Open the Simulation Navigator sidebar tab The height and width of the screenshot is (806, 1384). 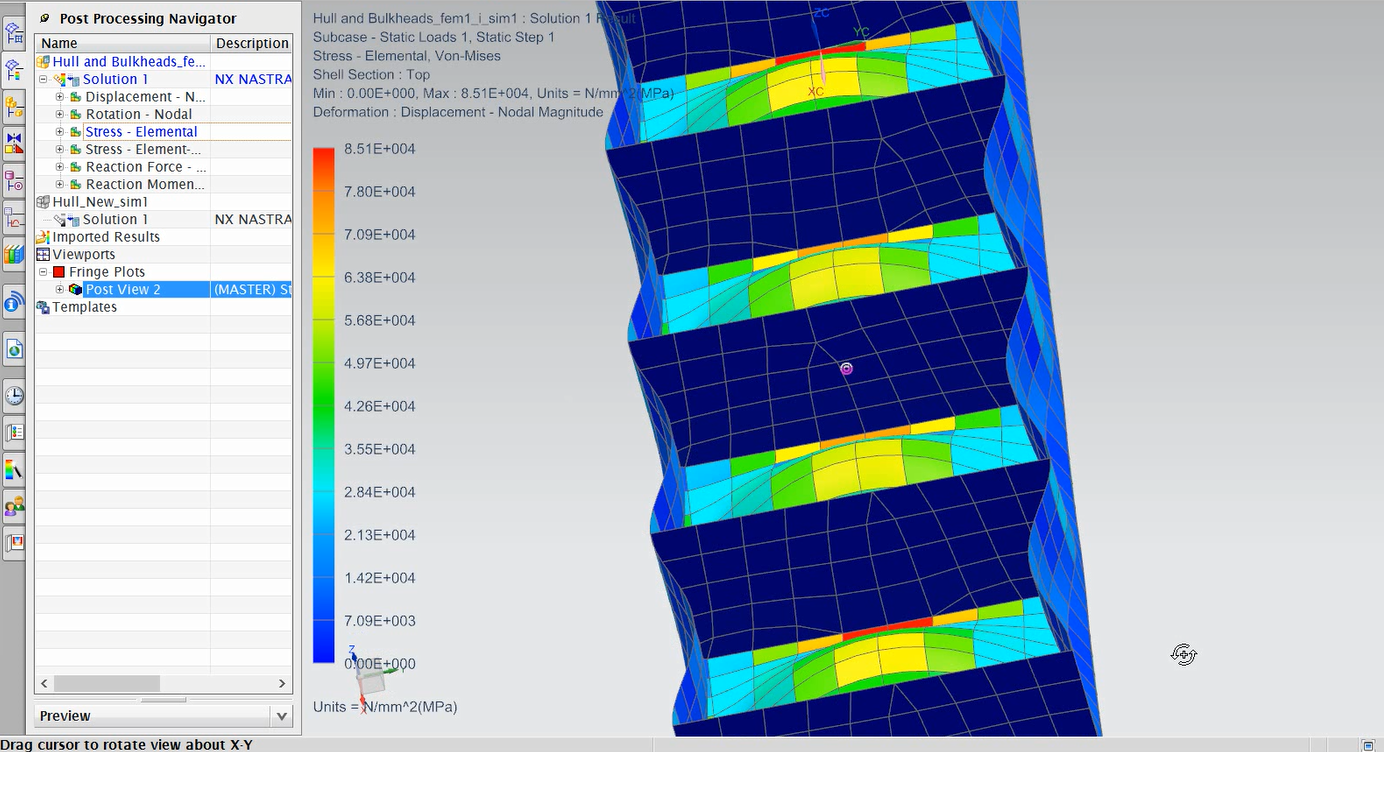pos(14,33)
